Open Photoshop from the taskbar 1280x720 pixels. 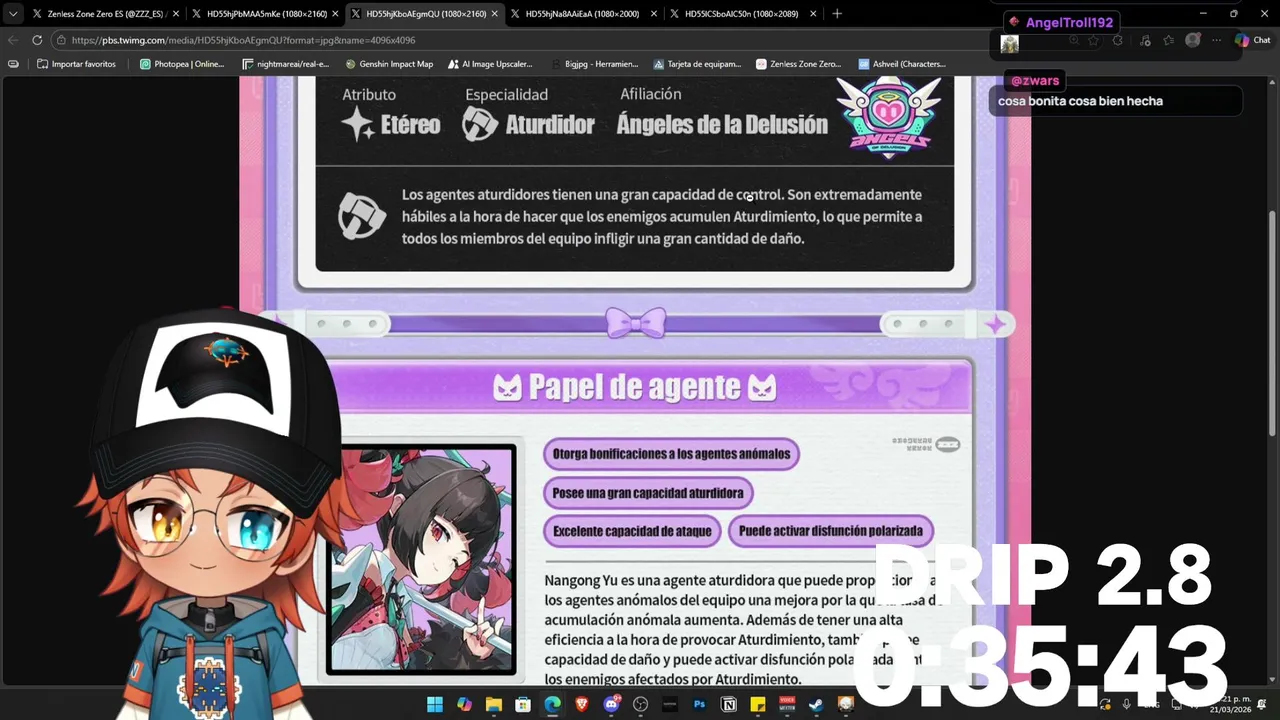[699, 705]
